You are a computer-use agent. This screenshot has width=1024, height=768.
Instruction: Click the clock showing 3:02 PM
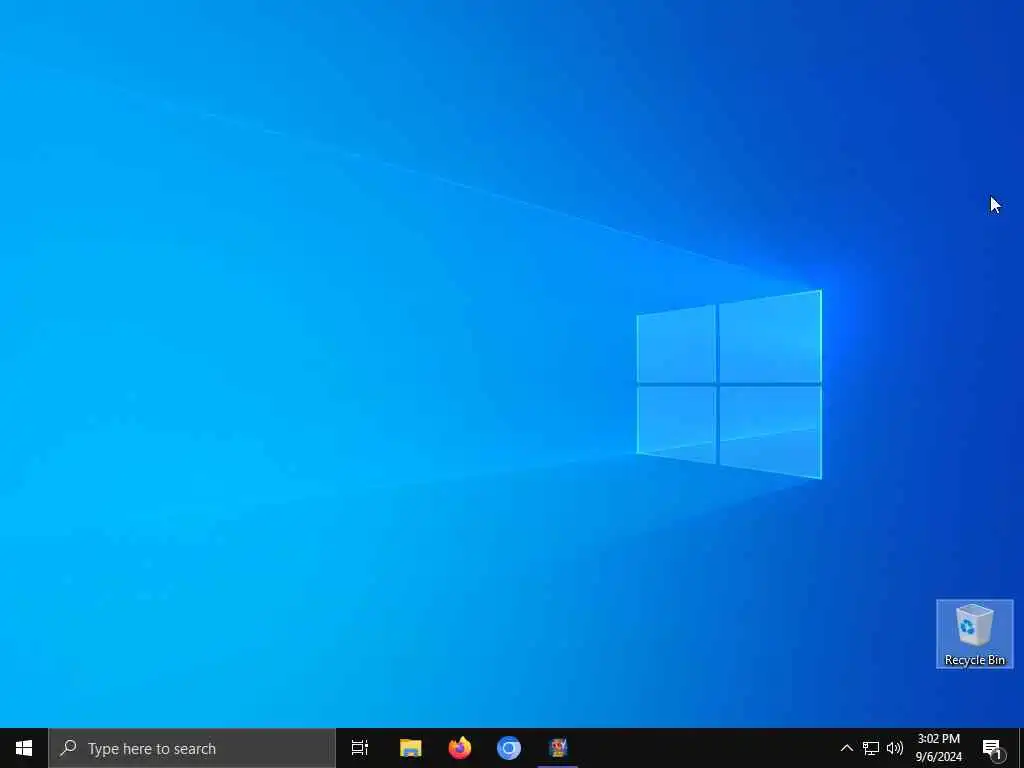(938, 739)
